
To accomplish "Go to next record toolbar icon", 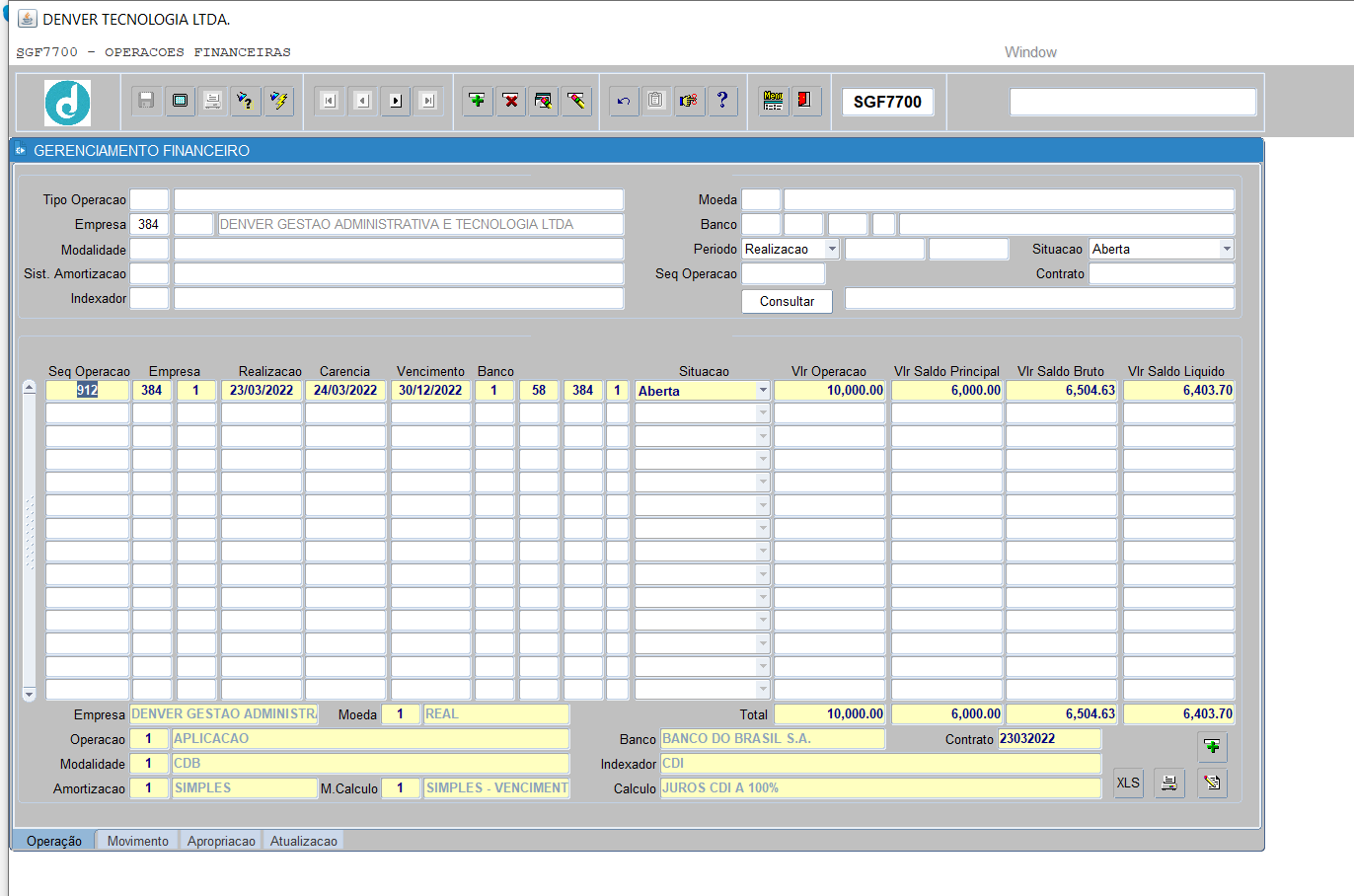I will pyautogui.click(x=396, y=101).
